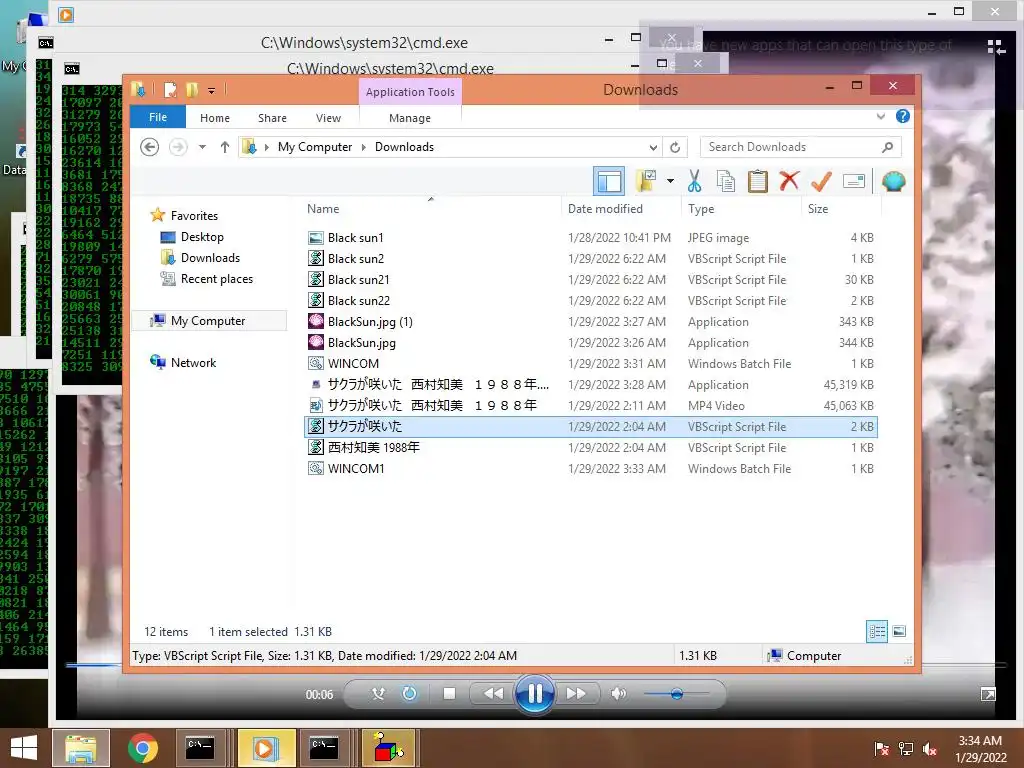1024x768 pixels.
Task: Toggle shuffle in the media player
Action: click(378, 694)
